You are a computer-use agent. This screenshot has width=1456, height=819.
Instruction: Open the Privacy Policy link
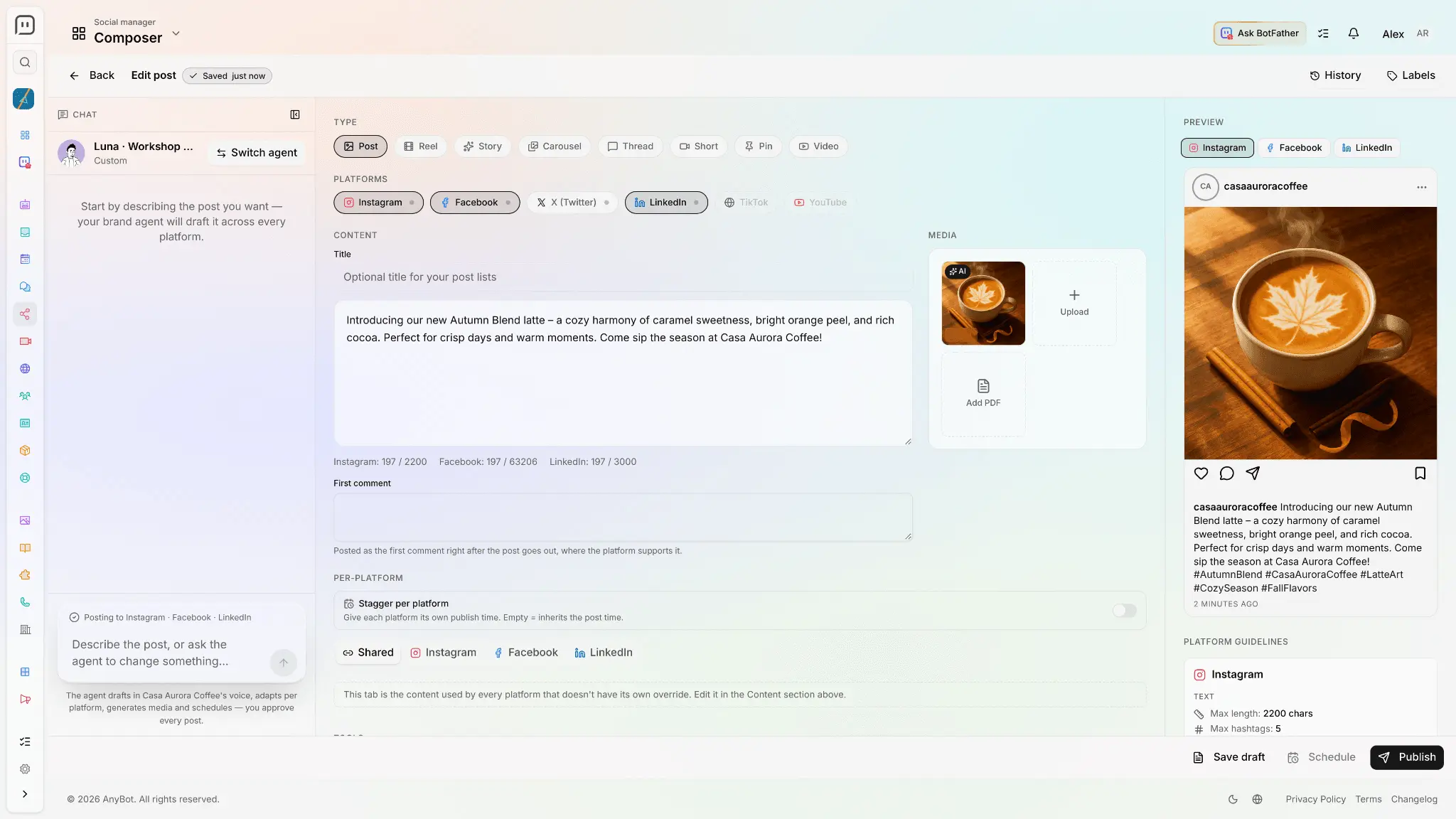[x=1315, y=799]
